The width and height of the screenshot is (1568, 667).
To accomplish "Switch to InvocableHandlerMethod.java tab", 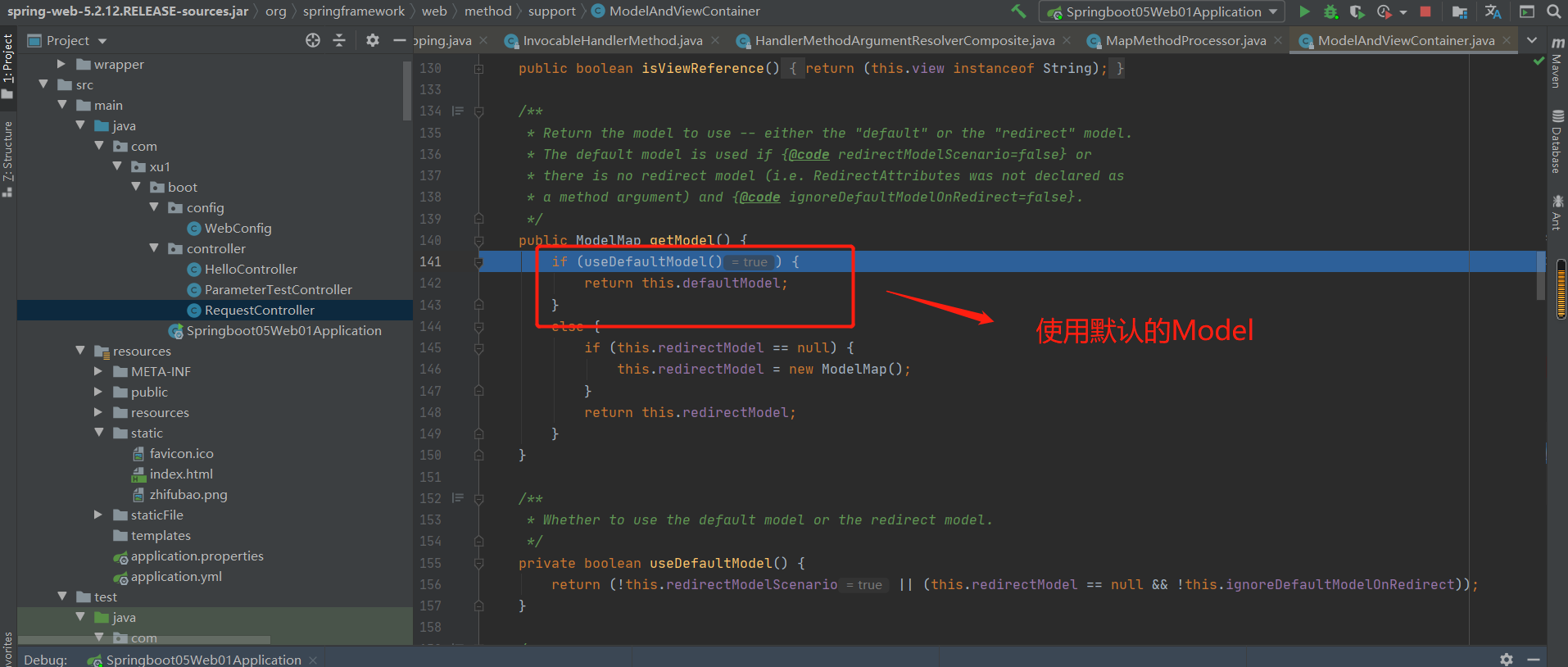I will pyautogui.click(x=612, y=40).
